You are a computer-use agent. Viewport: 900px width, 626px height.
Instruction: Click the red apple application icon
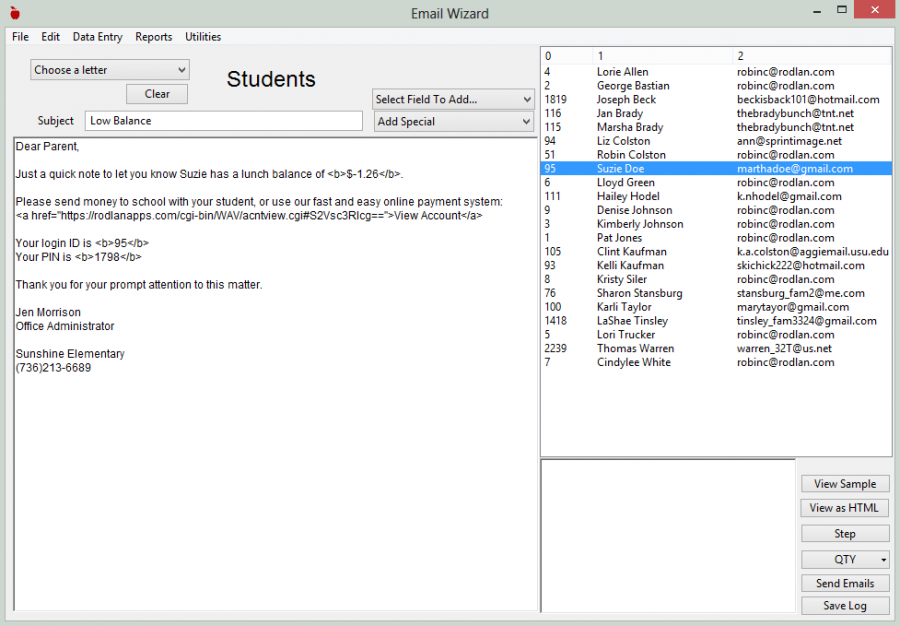[x=15, y=13]
